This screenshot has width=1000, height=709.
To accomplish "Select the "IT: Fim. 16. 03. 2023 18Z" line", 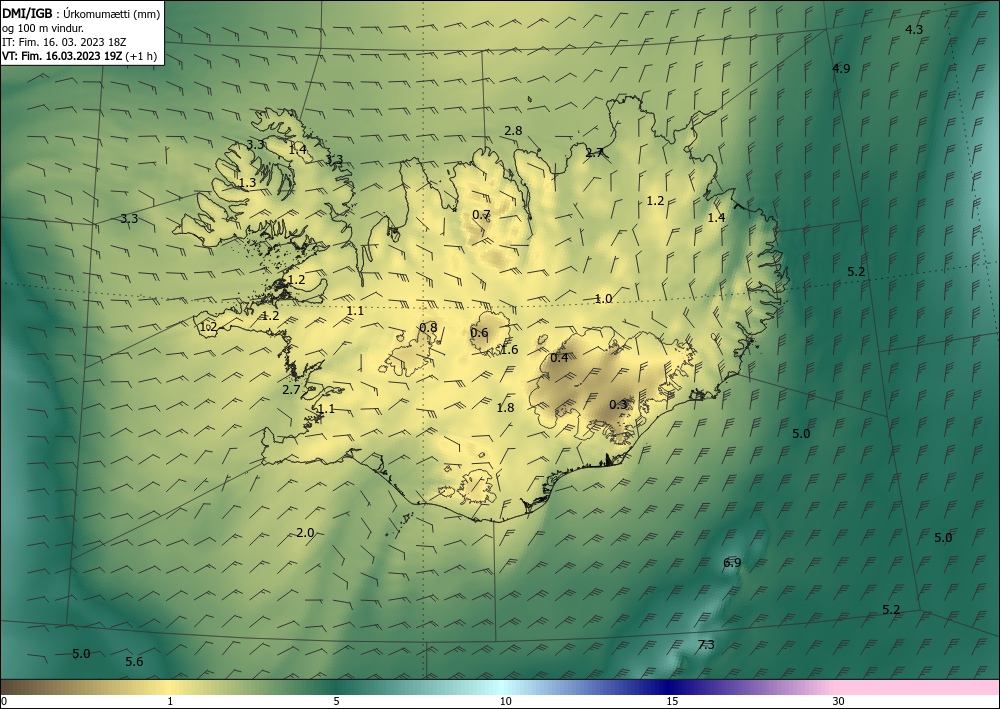I will pyautogui.click(x=64, y=41).
